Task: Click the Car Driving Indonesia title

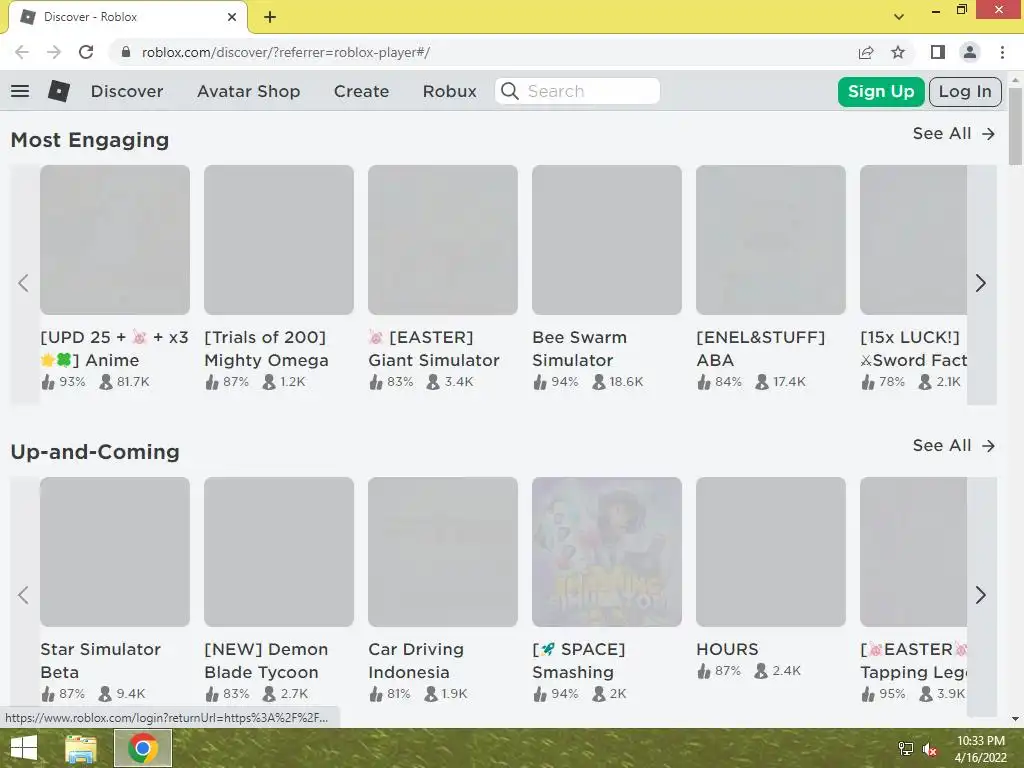Action: [416, 661]
